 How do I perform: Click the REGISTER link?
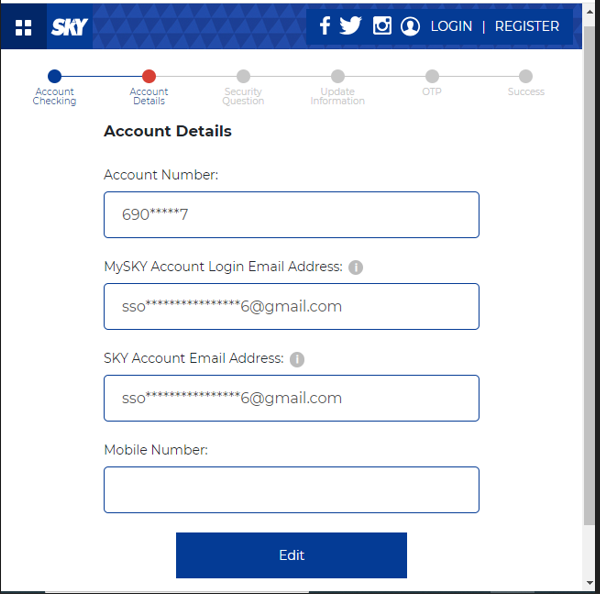click(526, 27)
